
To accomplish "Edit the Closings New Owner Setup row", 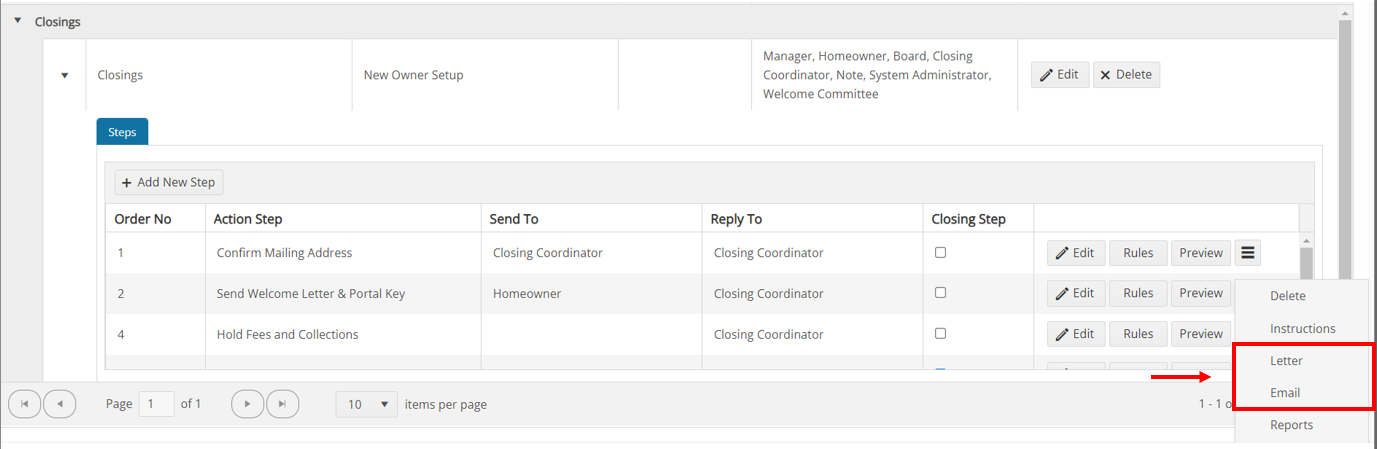I will (1060, 75).
